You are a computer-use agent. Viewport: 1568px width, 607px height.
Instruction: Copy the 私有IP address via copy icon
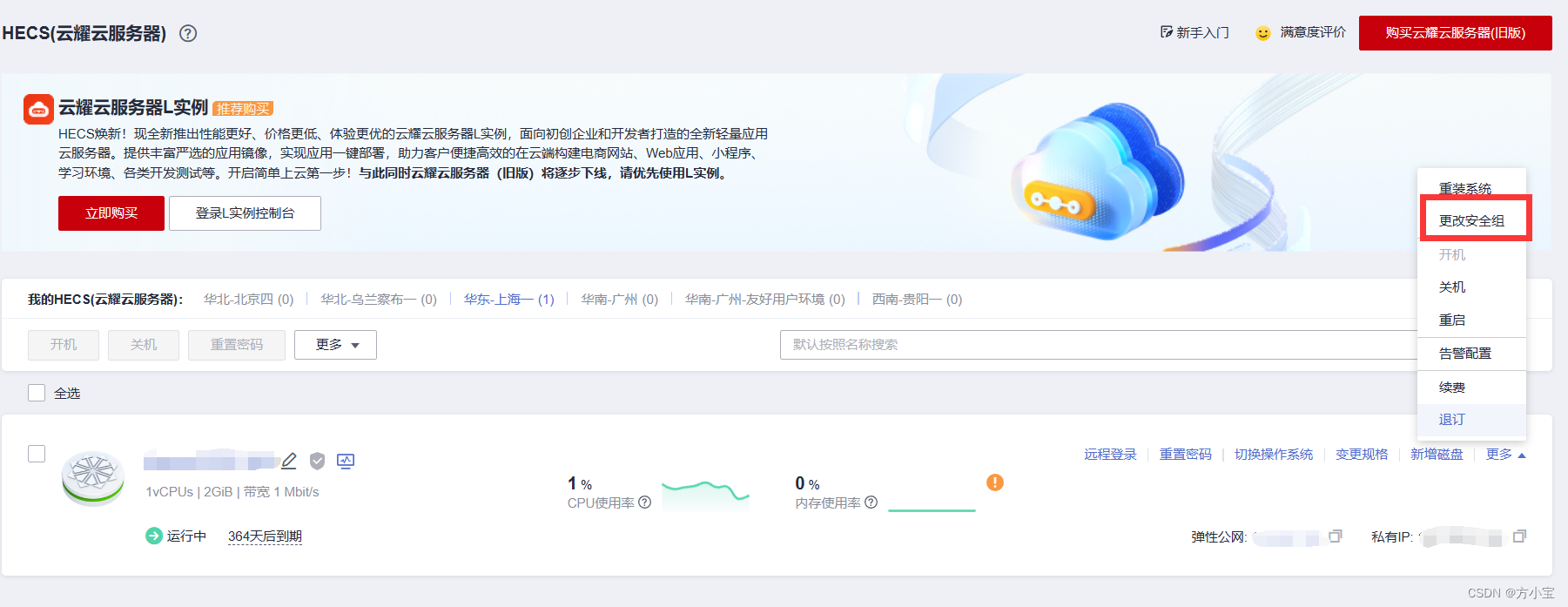point(1520,536)
